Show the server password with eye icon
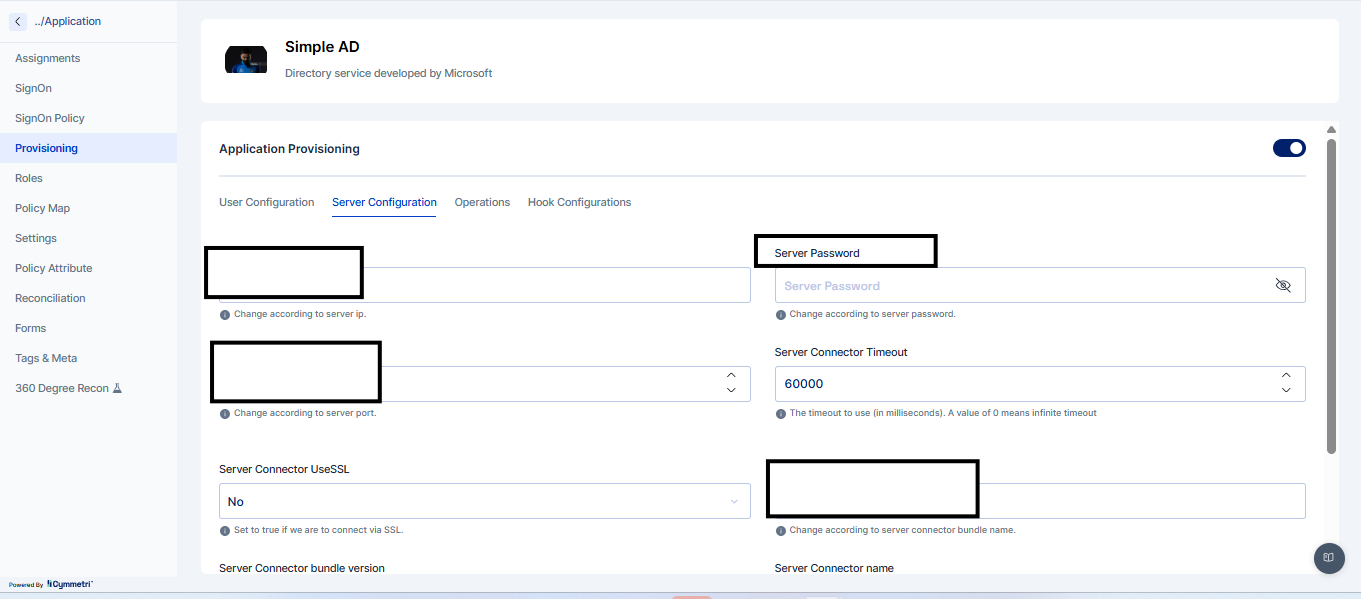Image resolution: width=1361 pixels, height=599 pixels. pos(1283,285)
